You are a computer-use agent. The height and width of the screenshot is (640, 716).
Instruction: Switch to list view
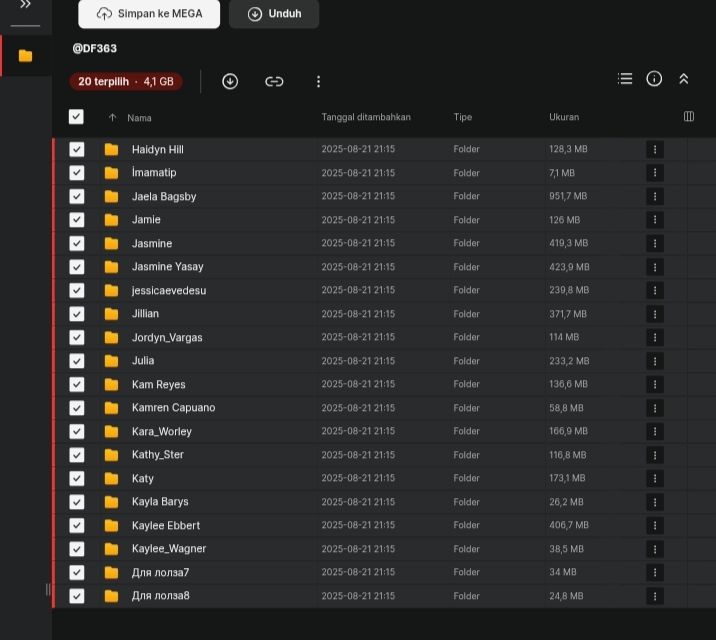click(x=625, y=79)
